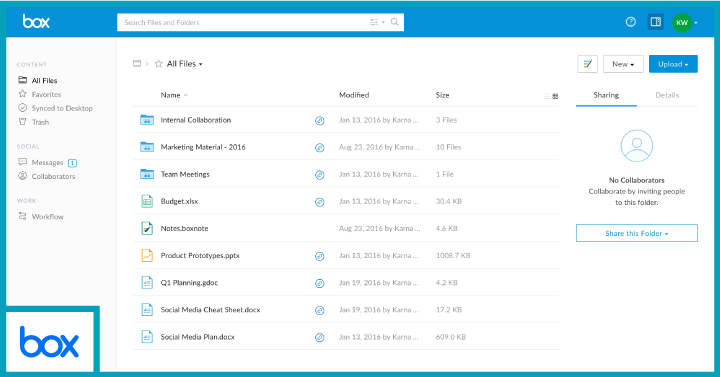Switch to list view icon
720x377 pixels.
(x=547, y=96)
